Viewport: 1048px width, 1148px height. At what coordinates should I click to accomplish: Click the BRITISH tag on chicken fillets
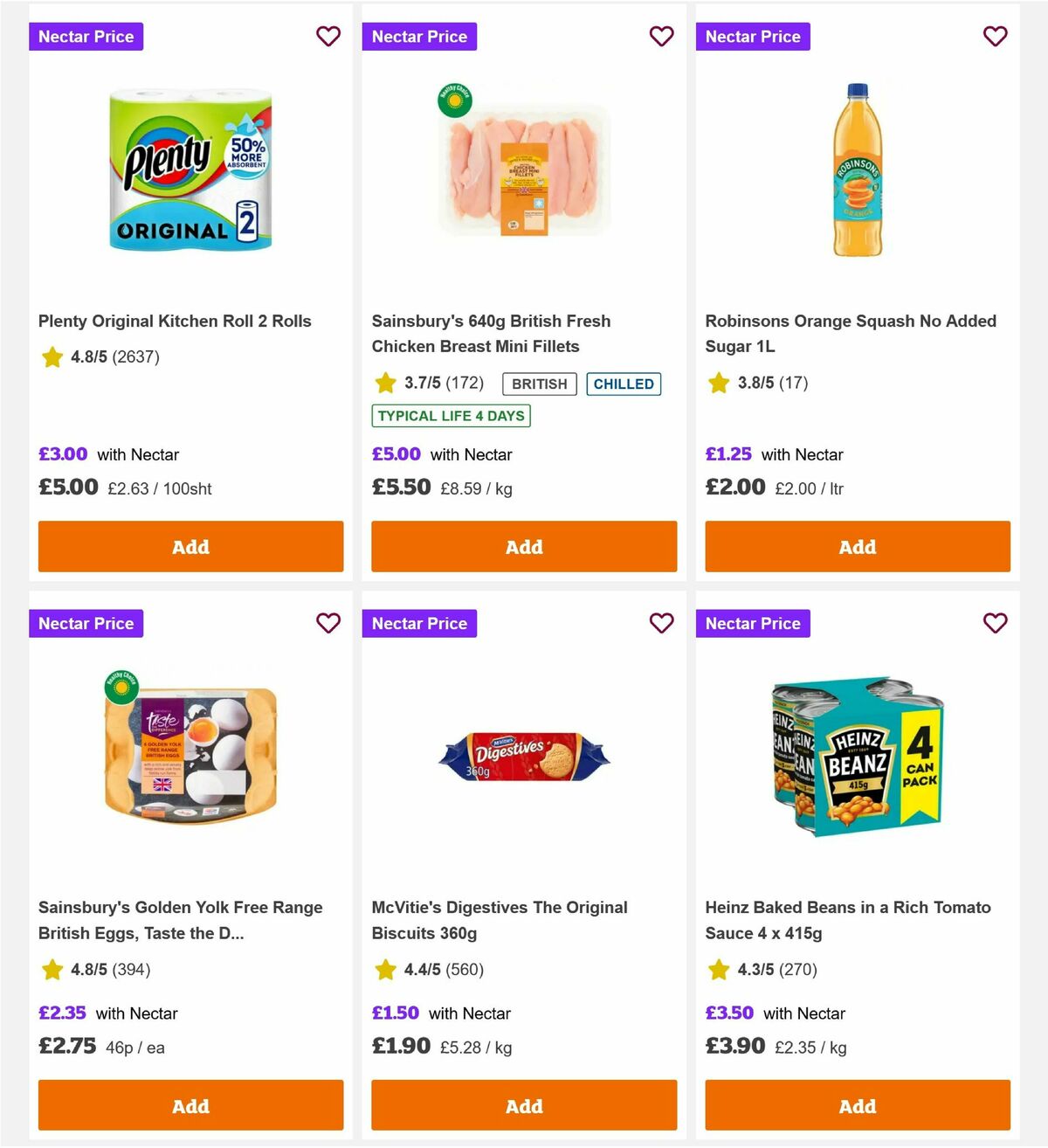pyautogui.click(x=539, y=384)
